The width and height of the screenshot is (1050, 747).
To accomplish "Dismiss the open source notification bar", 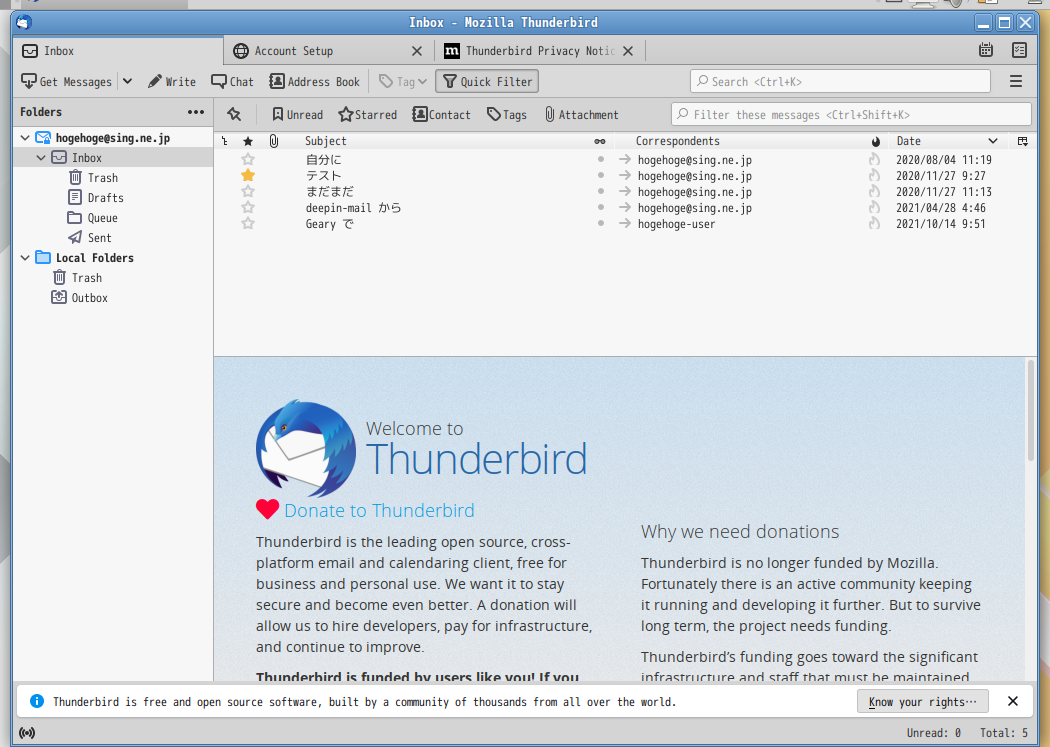I will (x=1012, y=701).
